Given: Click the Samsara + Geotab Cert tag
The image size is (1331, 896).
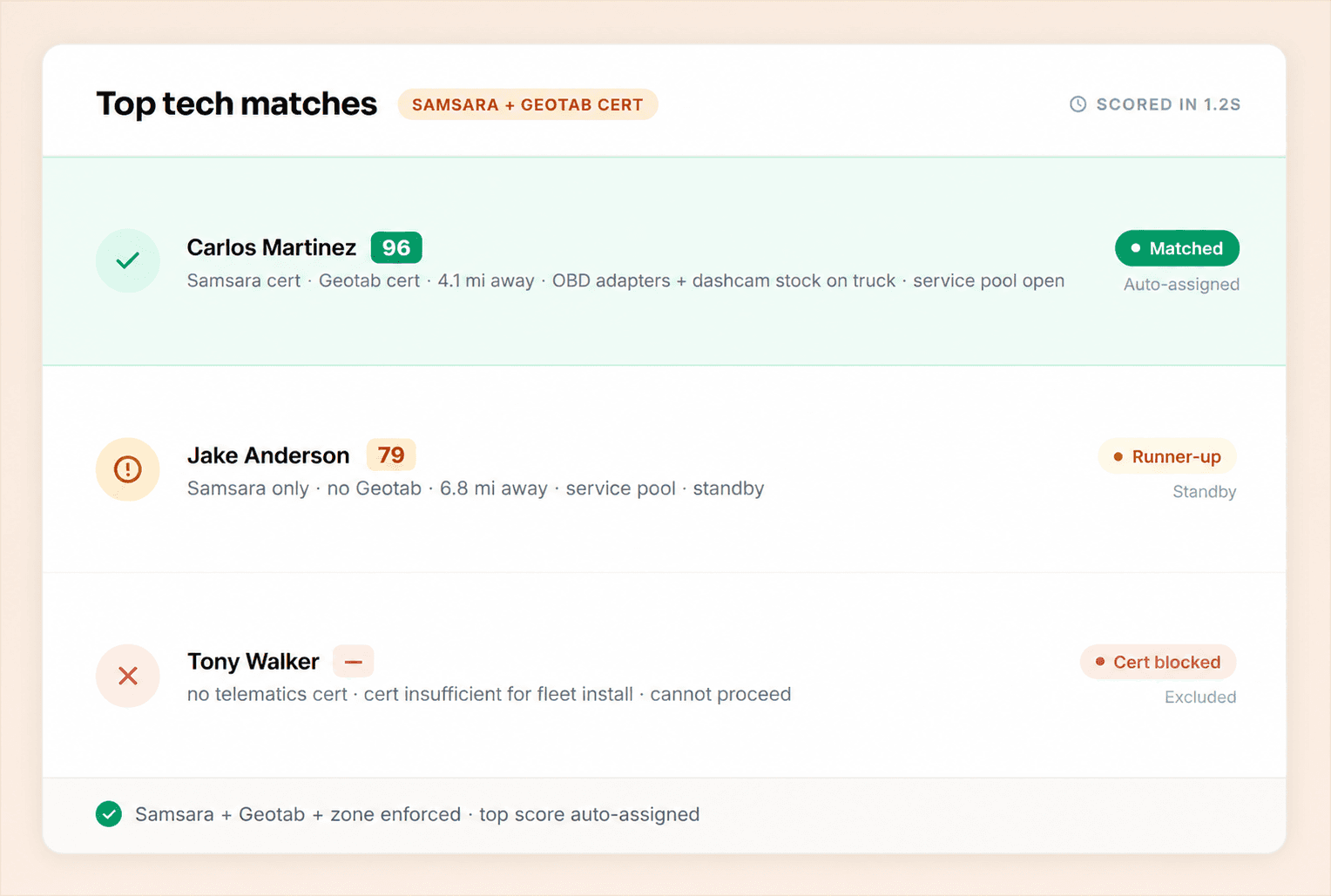Looking at the screenshot, I should click(528, 104).
